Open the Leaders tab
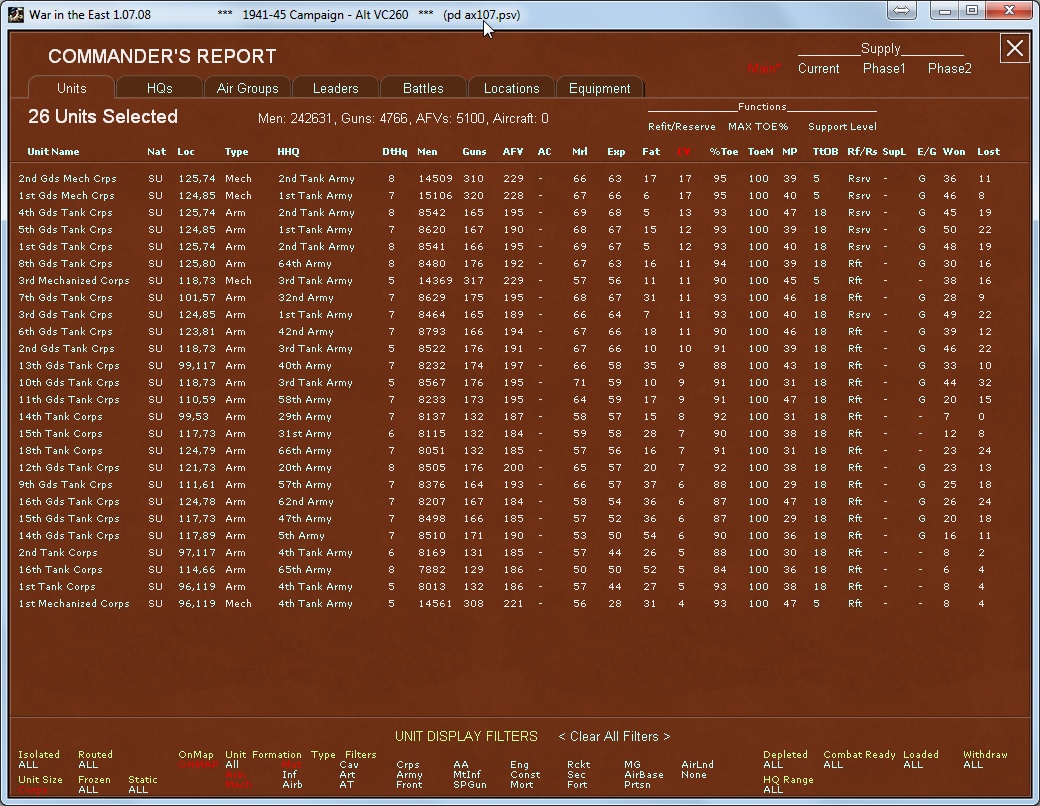The width and height of the screenshot is (1040, 806). pos(336,88)
